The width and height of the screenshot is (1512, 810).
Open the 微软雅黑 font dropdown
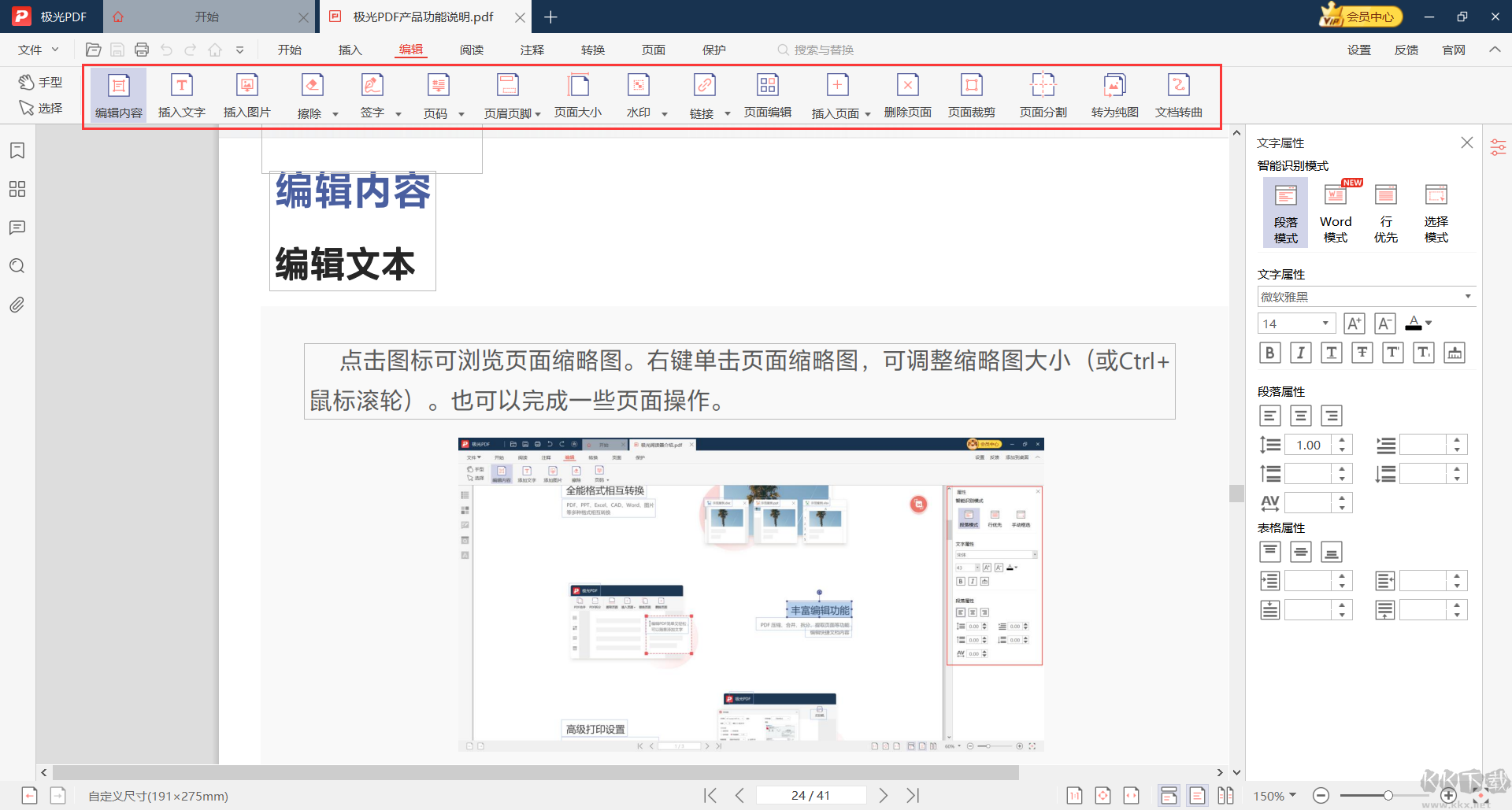1366,297
